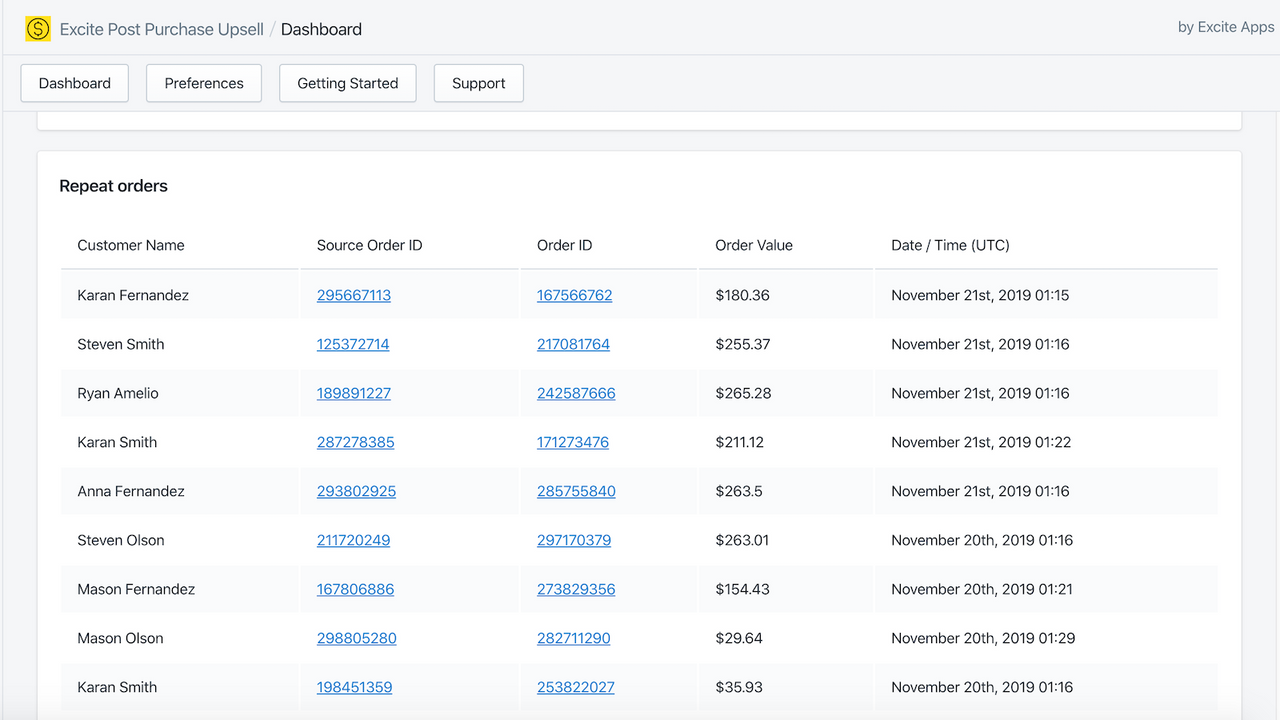This screenshot has height=720, width=1280.
Task: Click source order link 125372714 for Steven Smith
Action: point(354,344)
